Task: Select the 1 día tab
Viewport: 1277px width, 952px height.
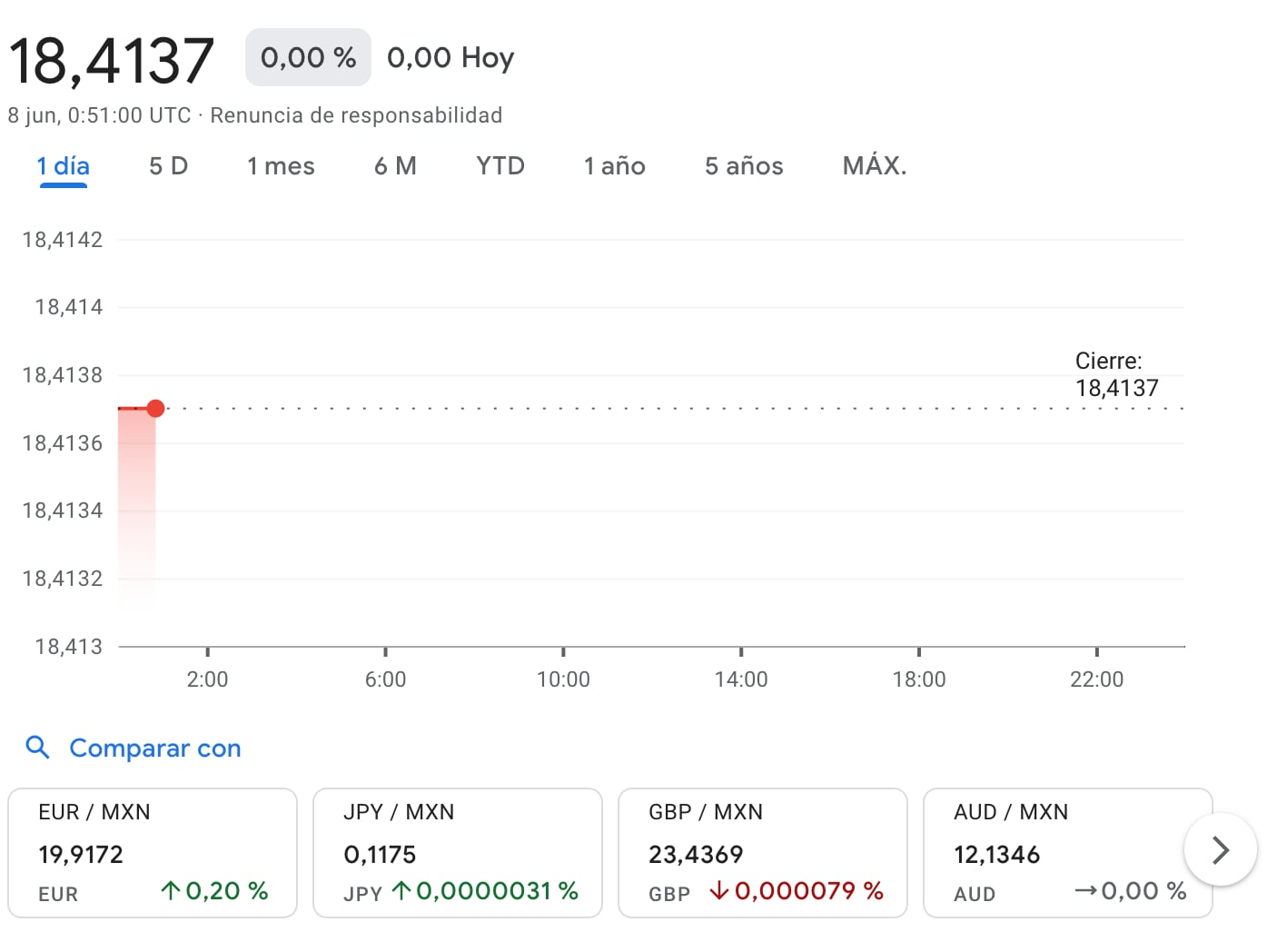Action: [x=63, y=166]
